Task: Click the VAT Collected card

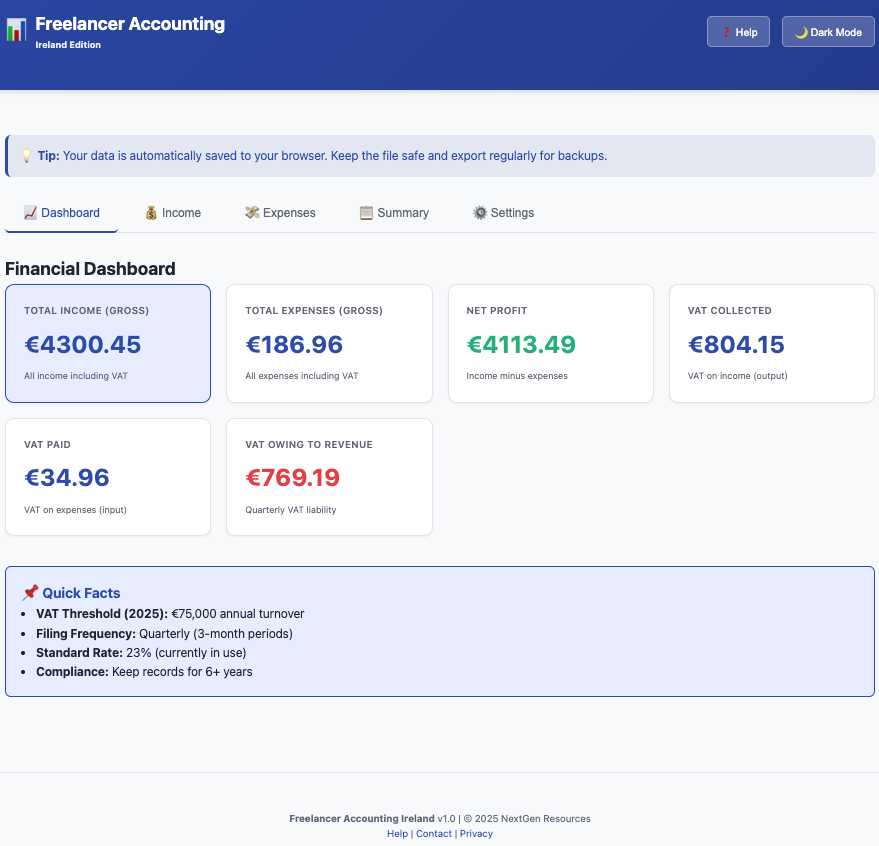Action: pyautogui.click(x=772, y=343)
